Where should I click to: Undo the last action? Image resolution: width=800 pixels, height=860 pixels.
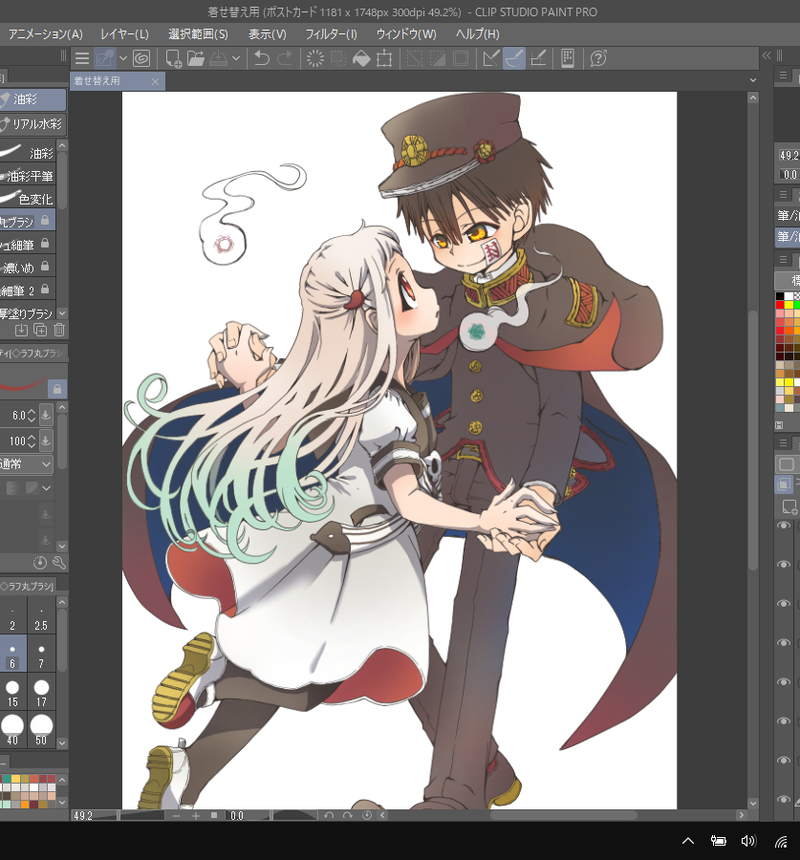pyautogui.click(x=262, y=59)
